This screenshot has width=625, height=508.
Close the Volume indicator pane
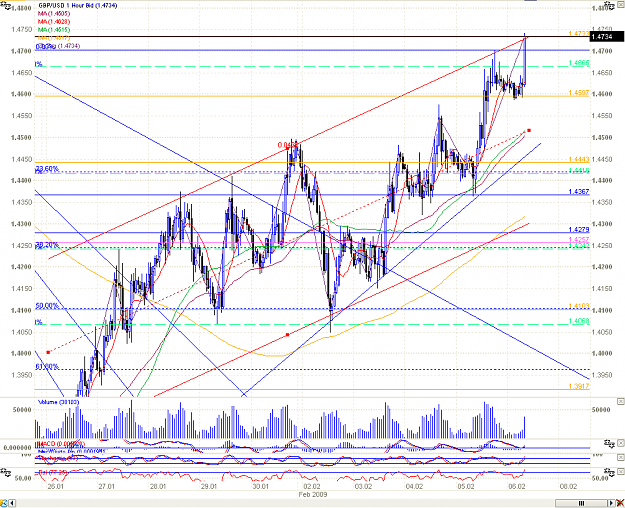(x=621, y=401)
